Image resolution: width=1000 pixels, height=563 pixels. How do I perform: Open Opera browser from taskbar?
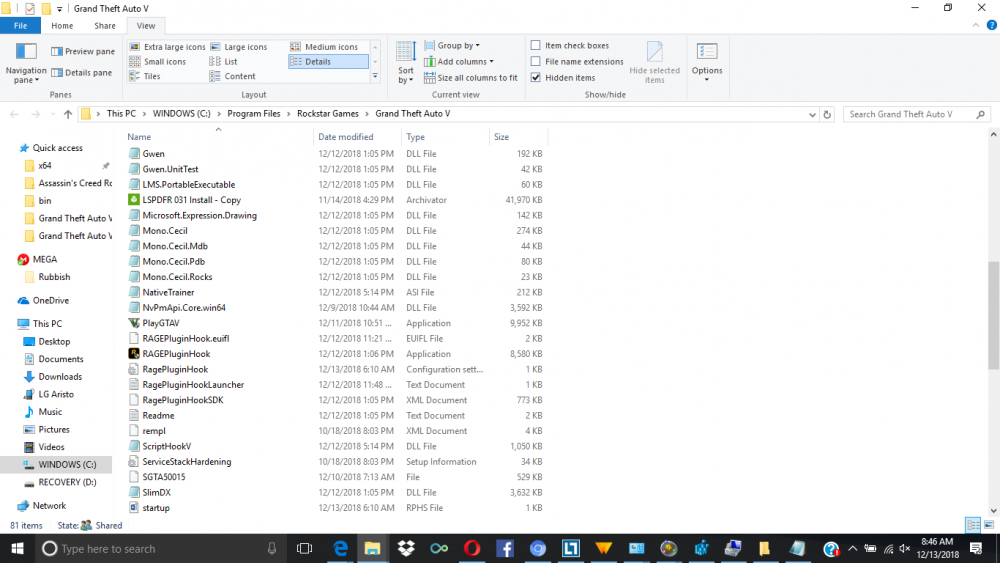(472, 548)
